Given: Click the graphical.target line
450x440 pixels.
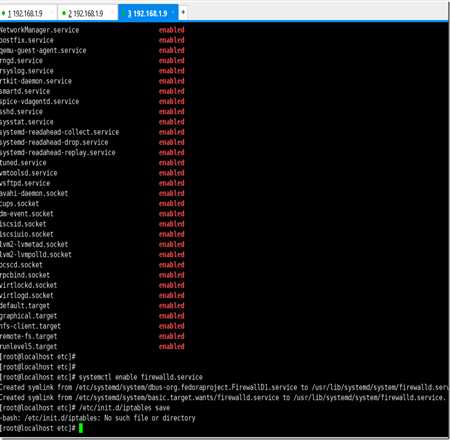Looking at the screenshot, I should pyautogui.click(x=28, y=316).
